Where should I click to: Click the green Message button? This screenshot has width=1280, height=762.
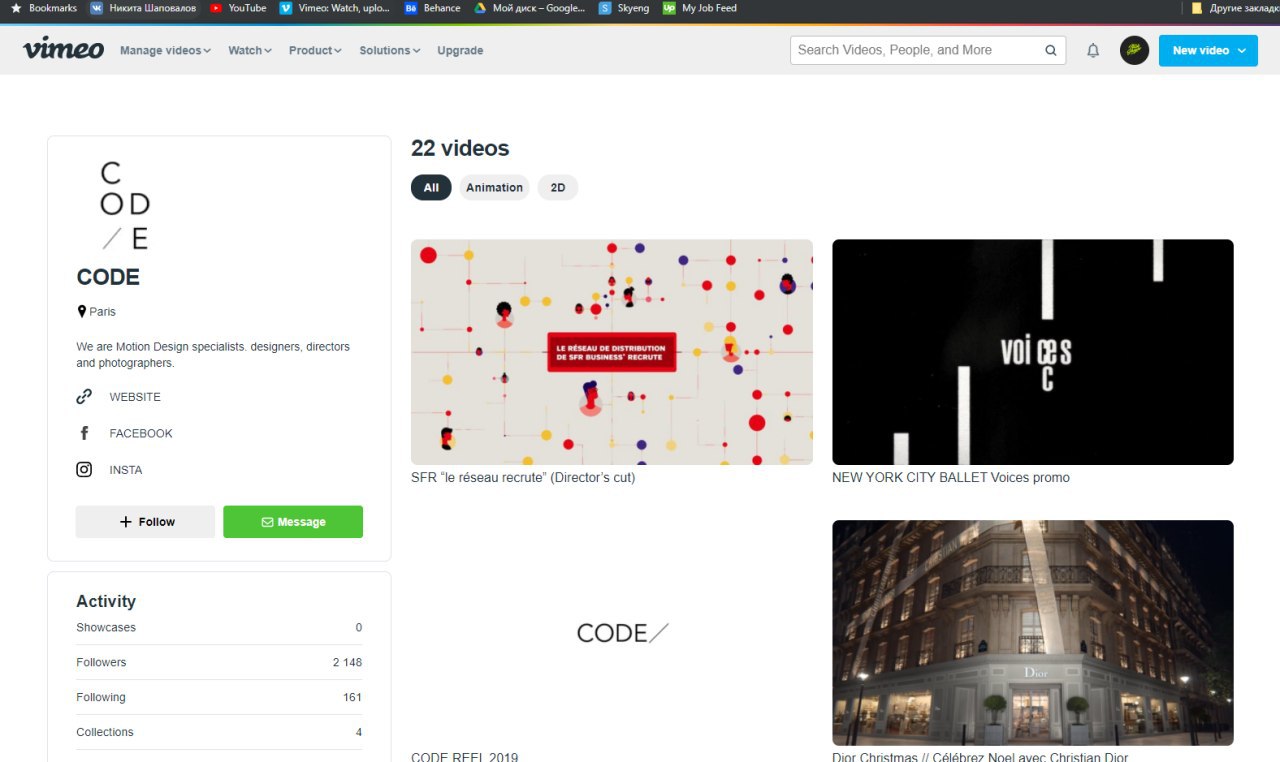[x=293, y=522]
